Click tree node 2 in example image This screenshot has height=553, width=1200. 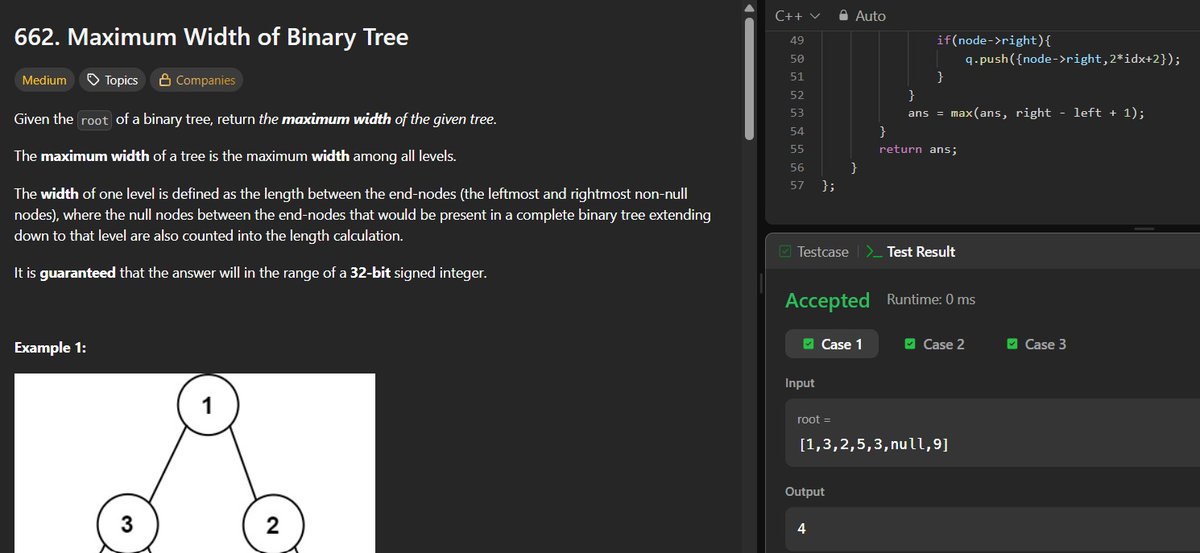272,526
